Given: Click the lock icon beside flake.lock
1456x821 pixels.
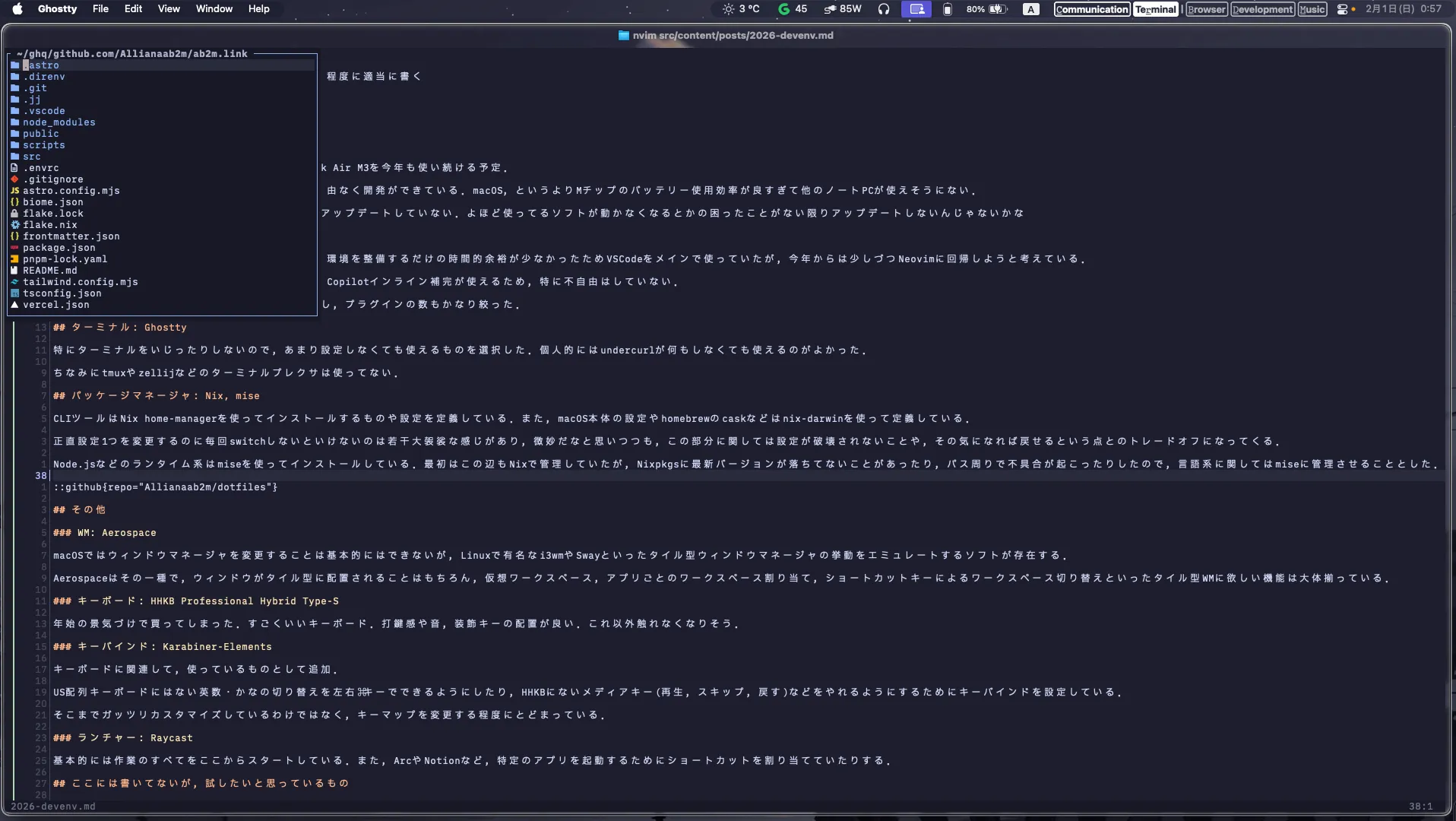Looking at the screenshot, I should (x=15, y=214).
